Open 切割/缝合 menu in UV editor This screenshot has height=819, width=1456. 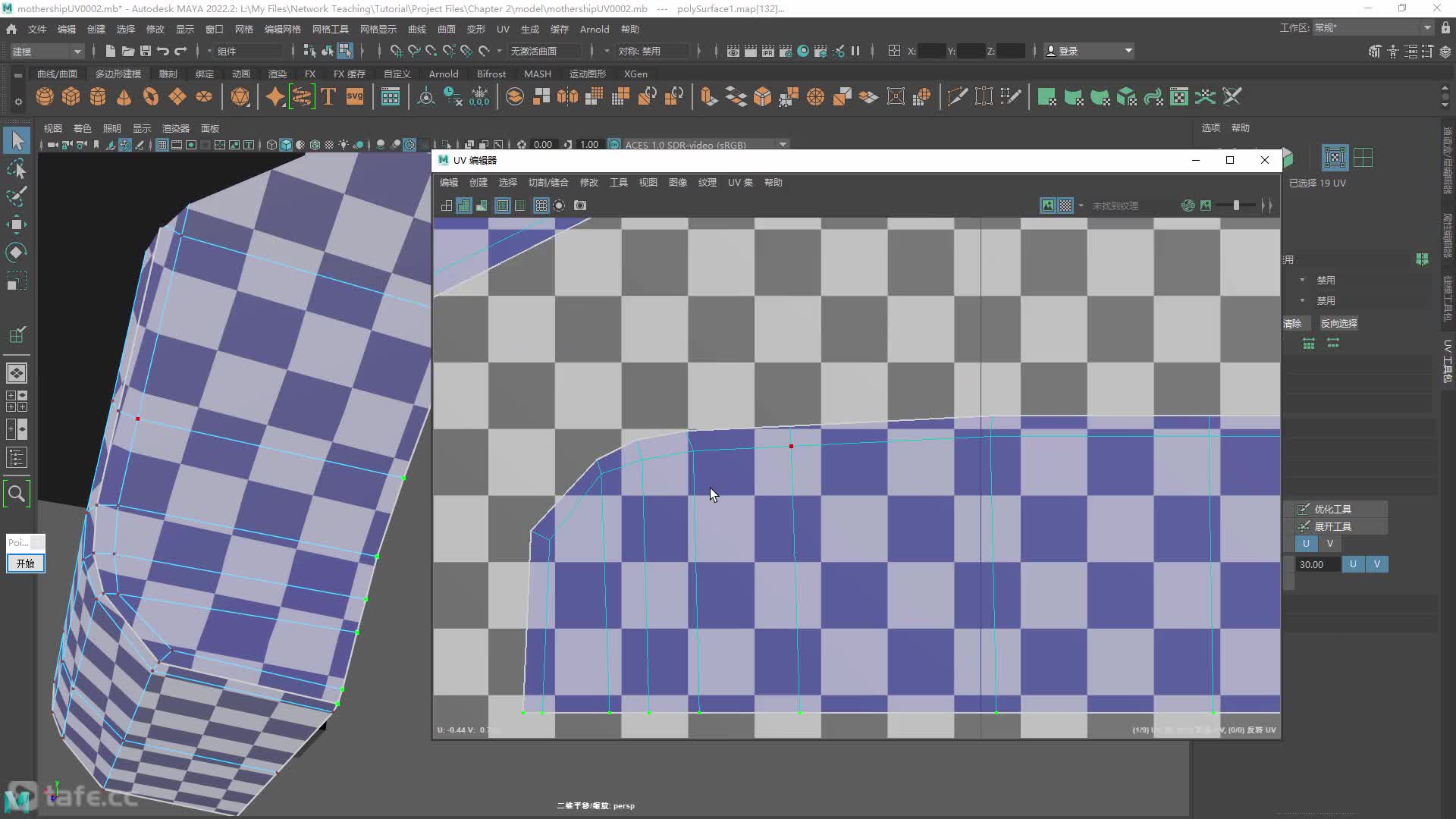pyautogui.click(x=548, y=182)
